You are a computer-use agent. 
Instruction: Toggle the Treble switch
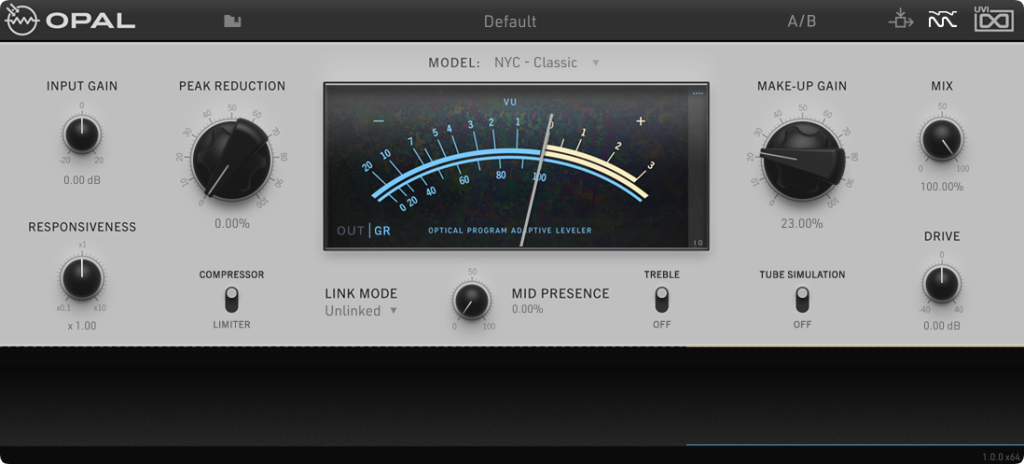click(662, 299)
